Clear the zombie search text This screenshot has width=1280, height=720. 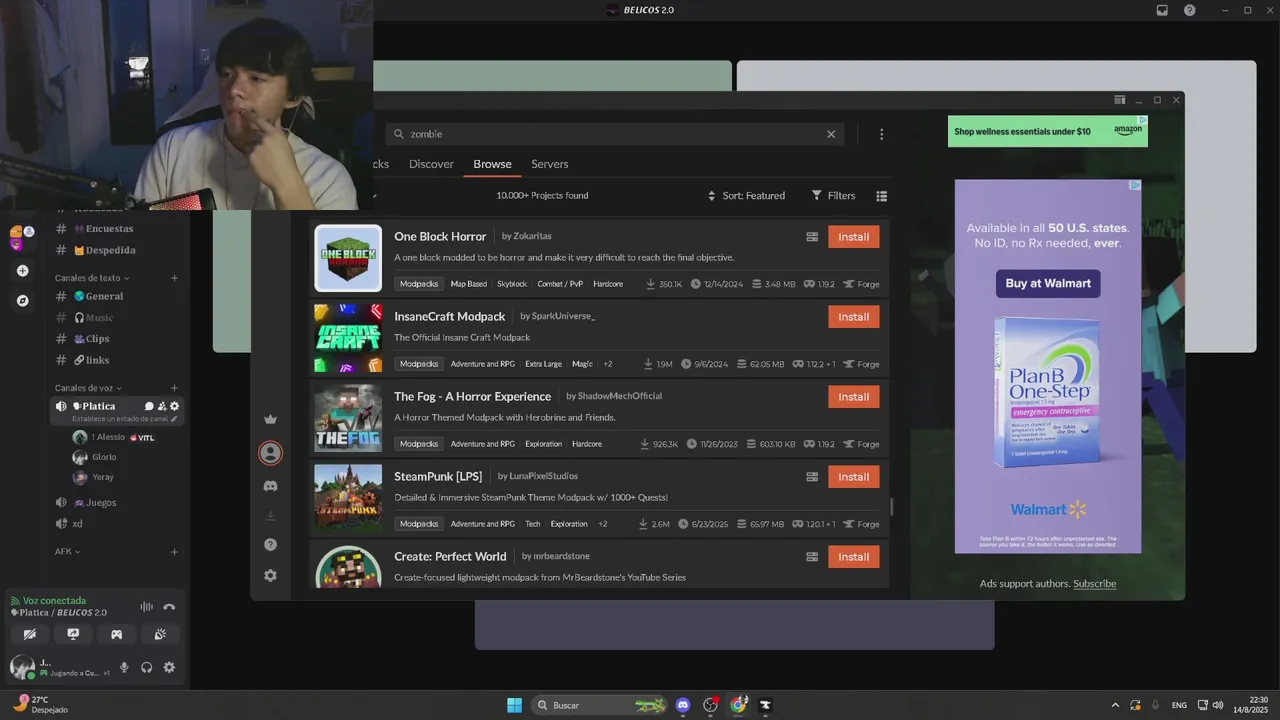831,134
